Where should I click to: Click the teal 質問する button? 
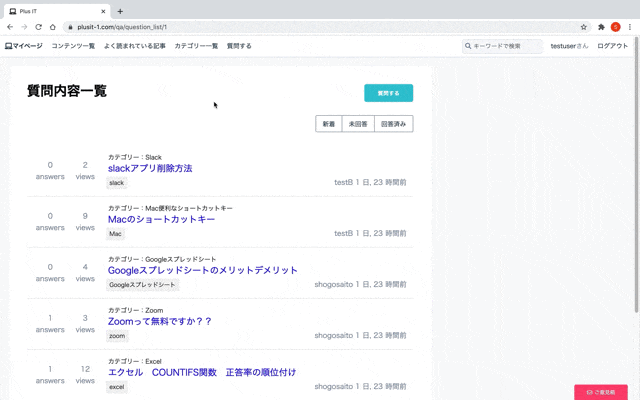coord(389,93)
